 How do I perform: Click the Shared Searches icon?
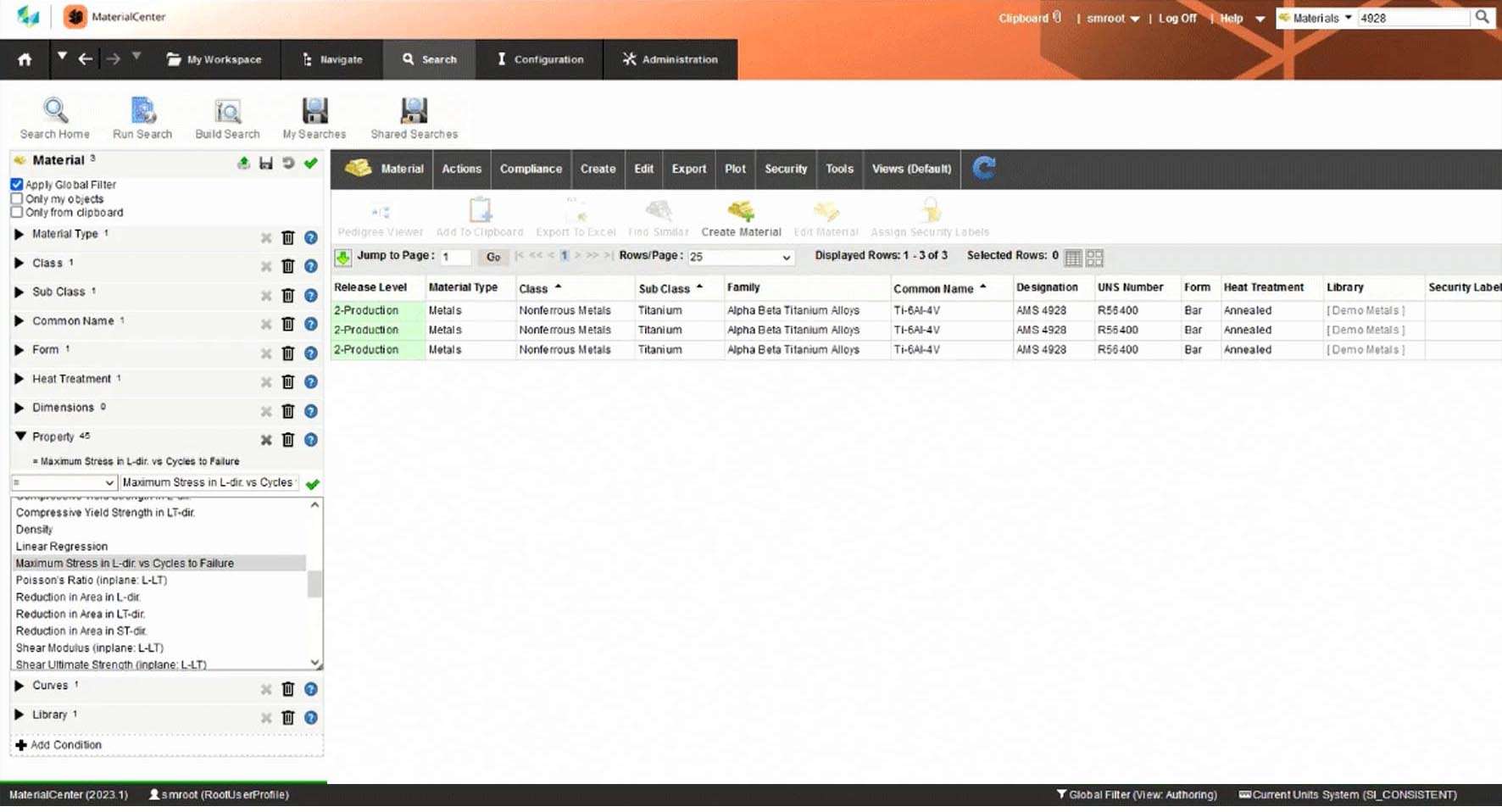(x=414, y=112)
